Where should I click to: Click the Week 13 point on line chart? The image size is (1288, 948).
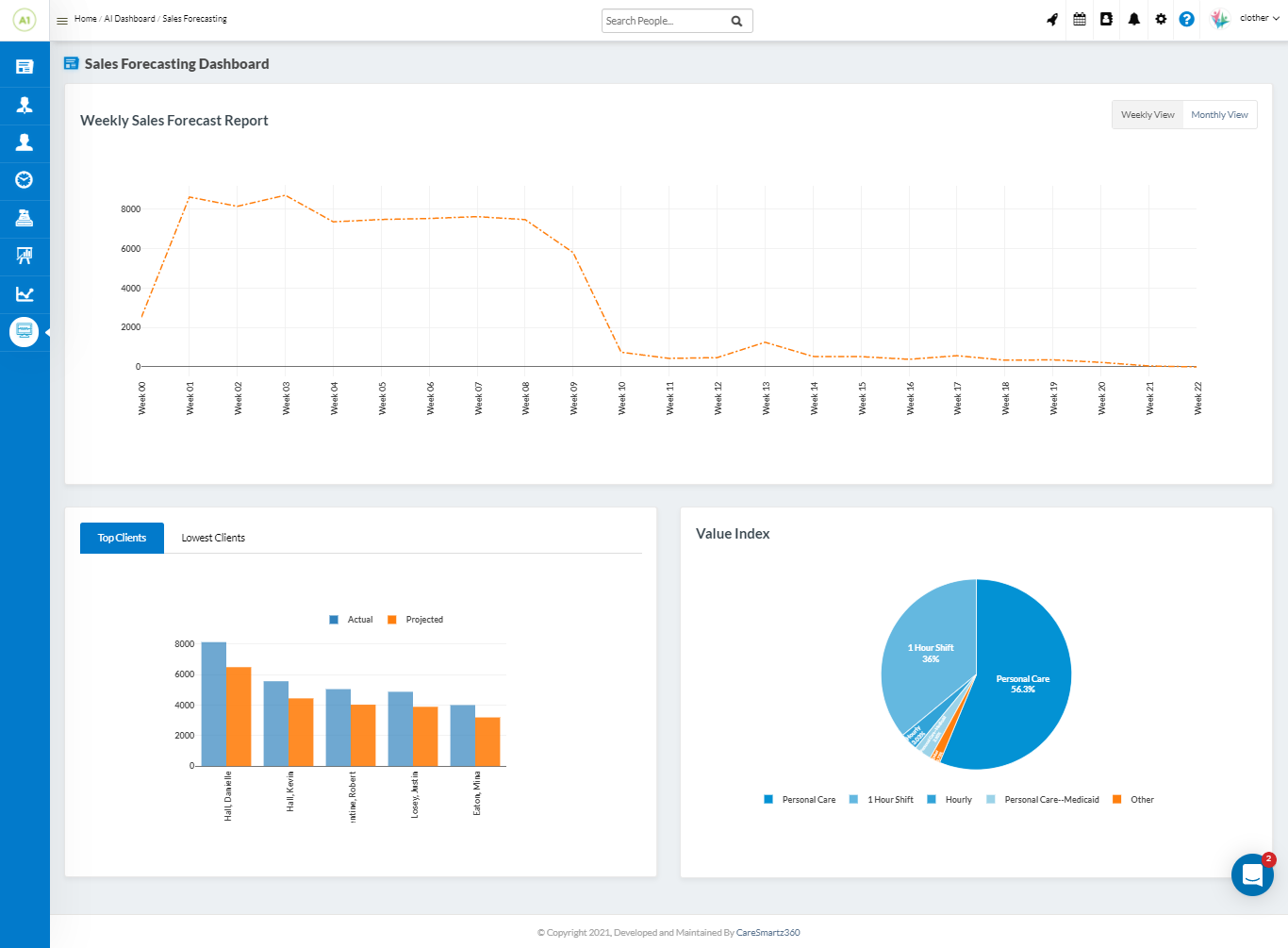[x=766, y=342]
